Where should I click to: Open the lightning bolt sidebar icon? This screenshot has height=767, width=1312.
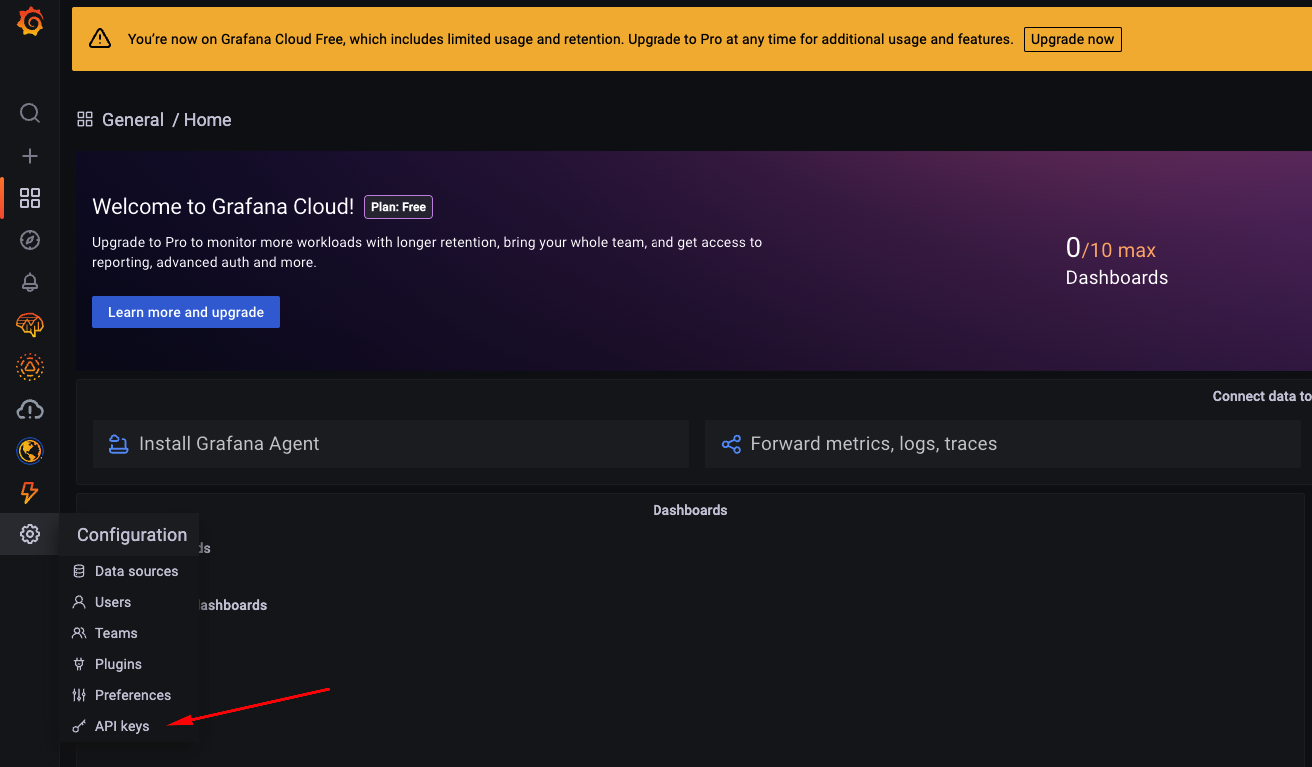coord(30,492)
